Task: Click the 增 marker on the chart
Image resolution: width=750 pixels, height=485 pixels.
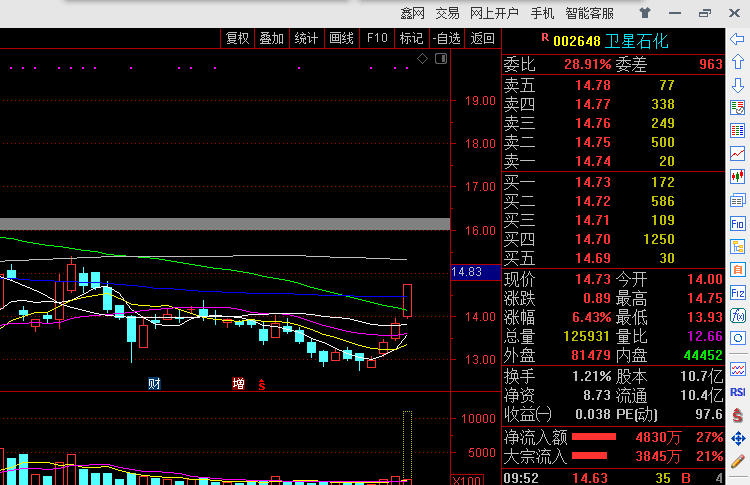Action: [238, 384]
